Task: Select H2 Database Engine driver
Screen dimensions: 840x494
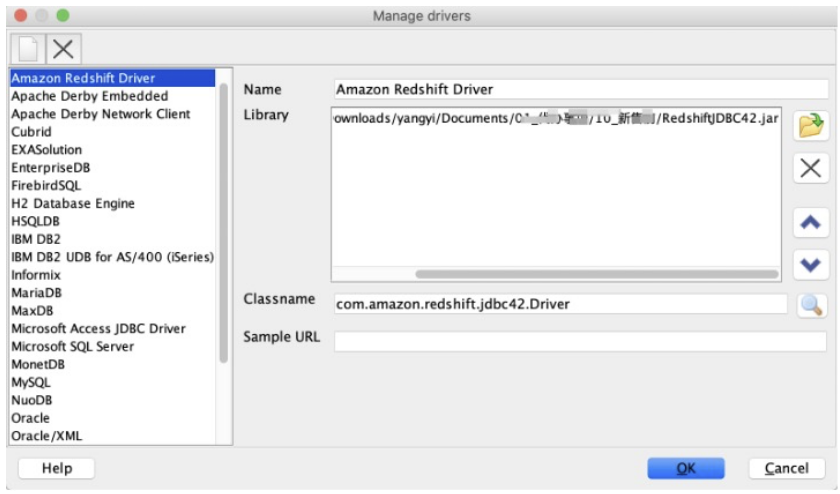Action: click(112, 203)
